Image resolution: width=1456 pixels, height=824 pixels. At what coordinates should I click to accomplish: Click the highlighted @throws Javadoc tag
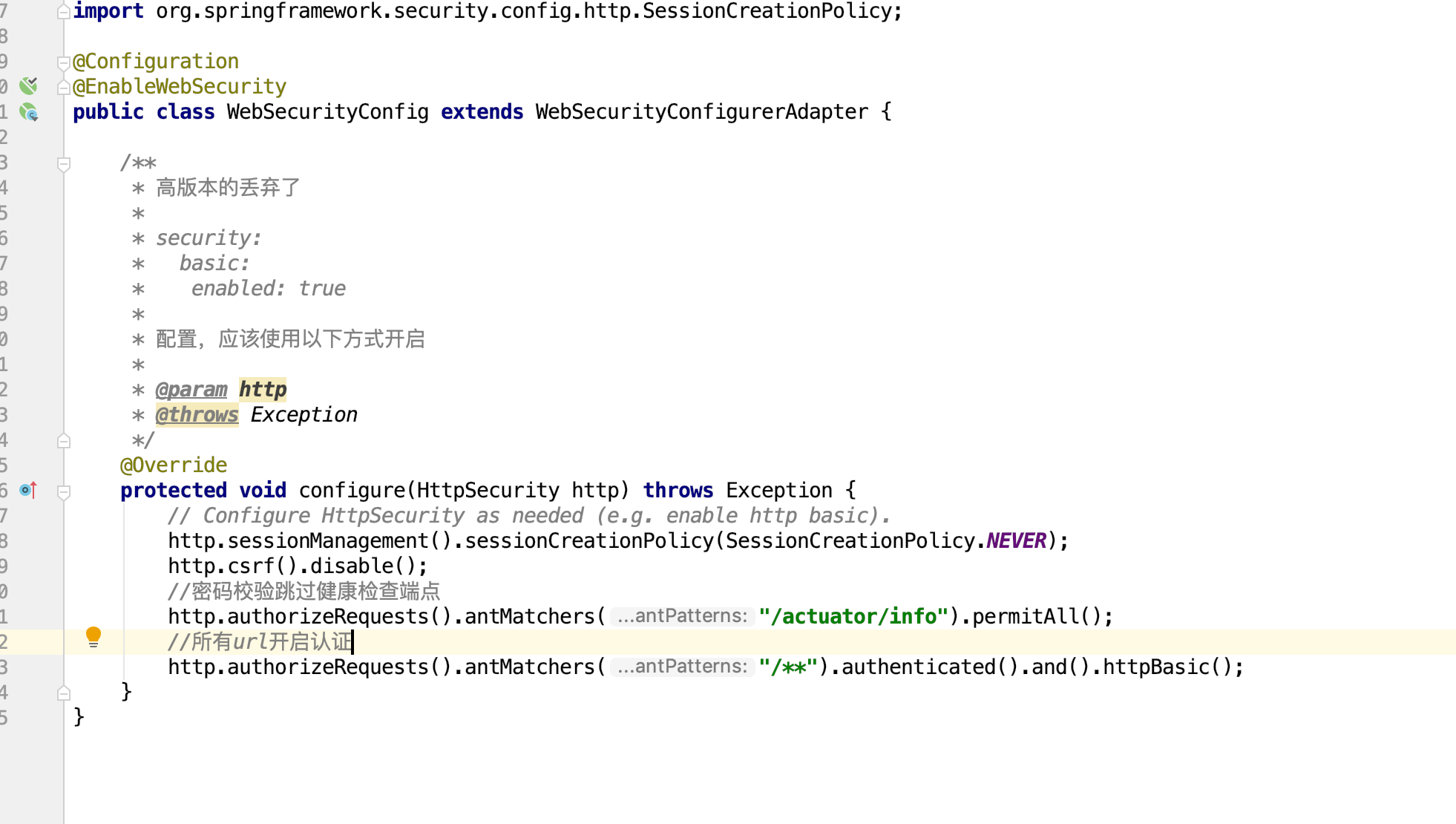click(197, 415)
